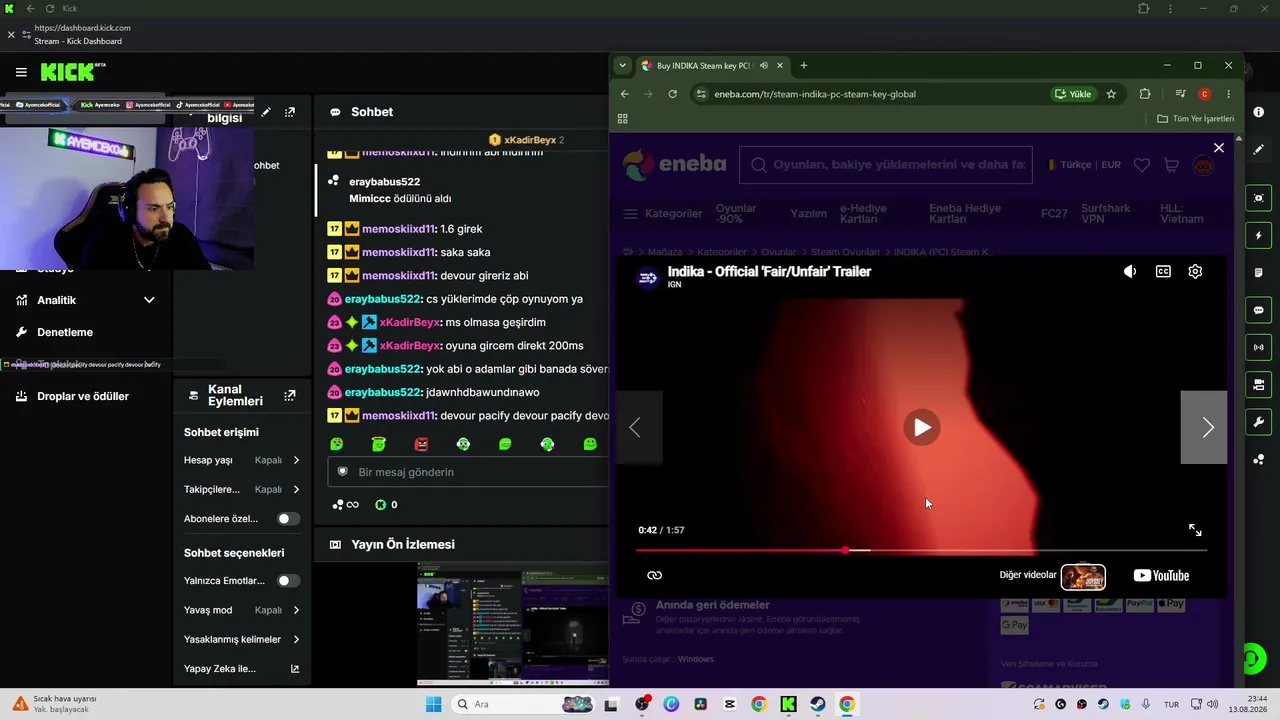This screenshot has height=720, width=1280.
Task: Open Steam from the taskbar
Action: click(x=818, y=704)
